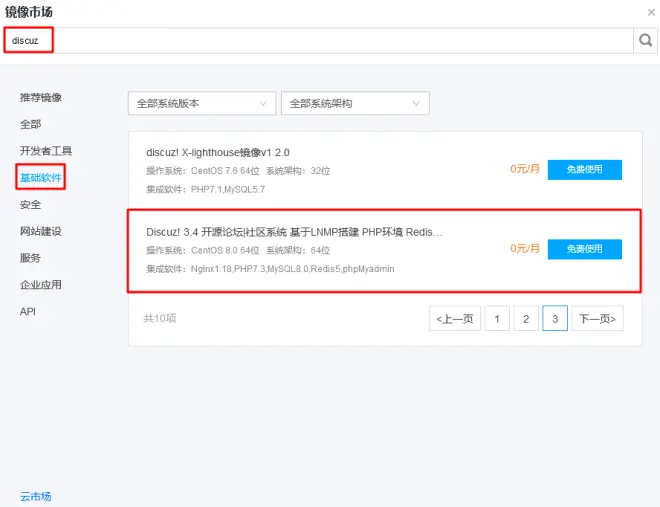Click the 共10项 total count text

(160, 318)
